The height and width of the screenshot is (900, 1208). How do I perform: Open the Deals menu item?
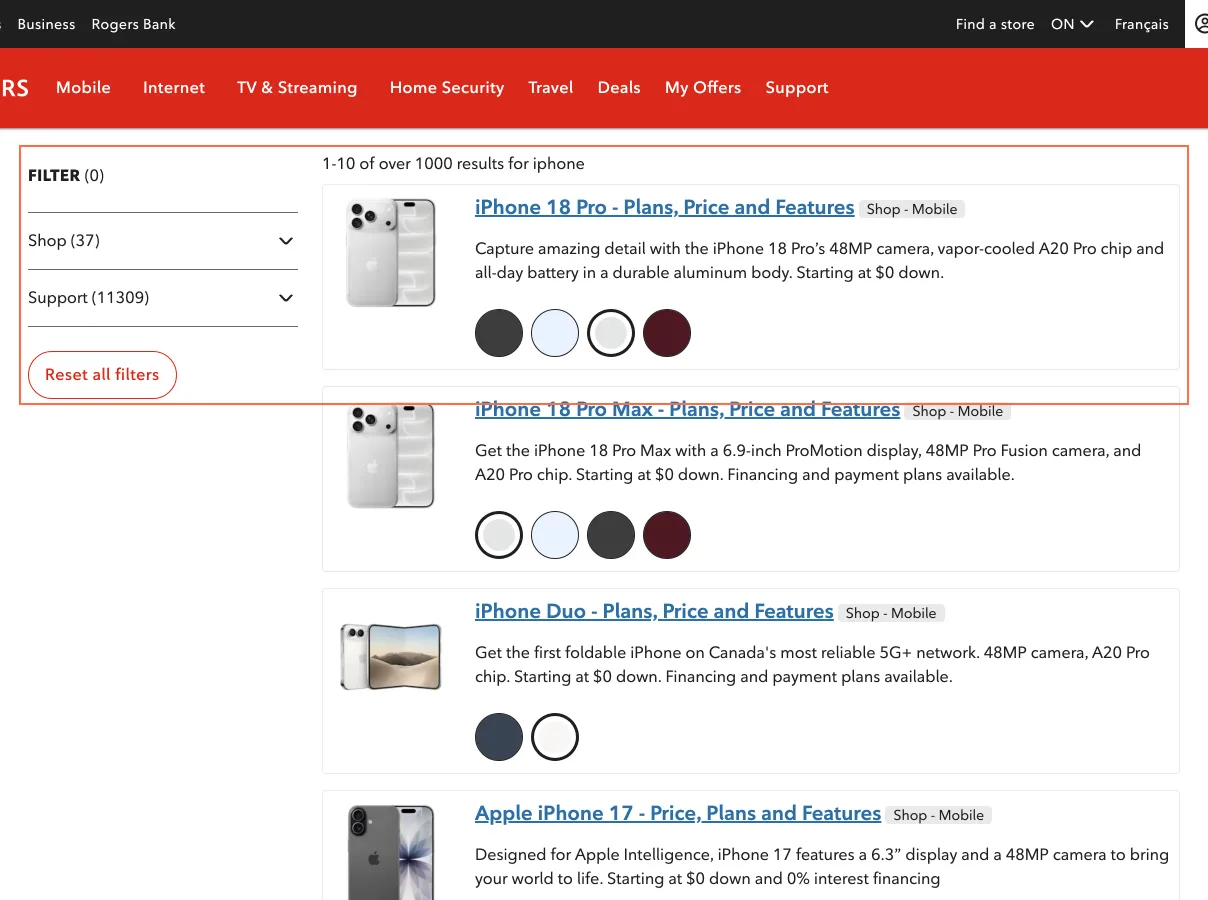[619, 88]
